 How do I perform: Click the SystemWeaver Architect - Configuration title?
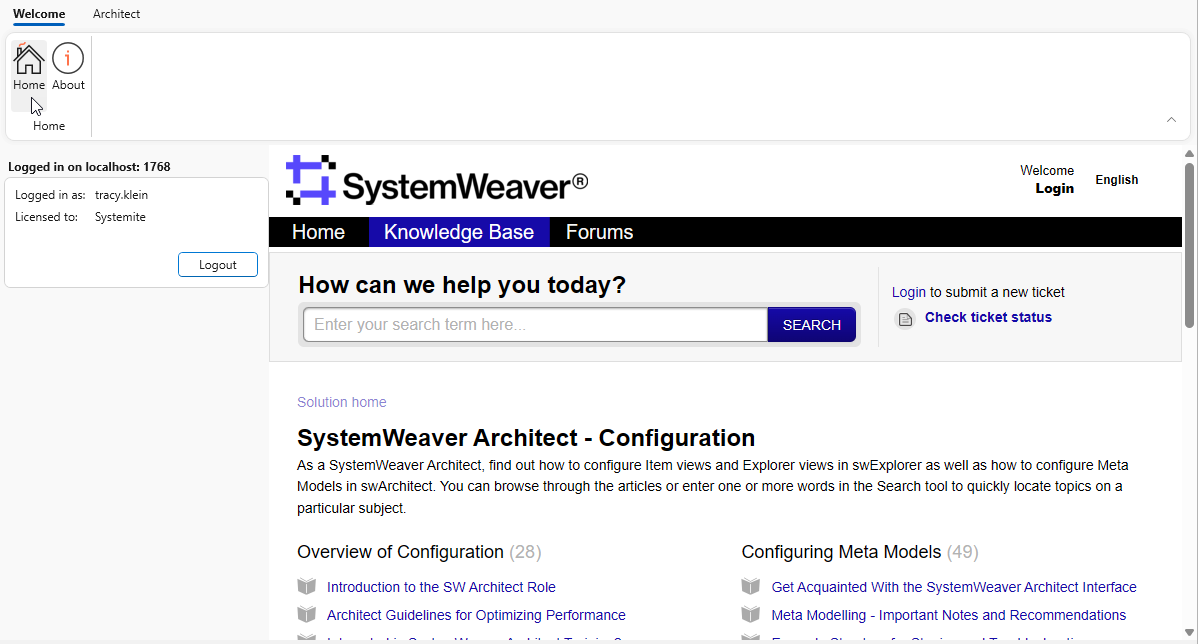[x=526, y=438]
